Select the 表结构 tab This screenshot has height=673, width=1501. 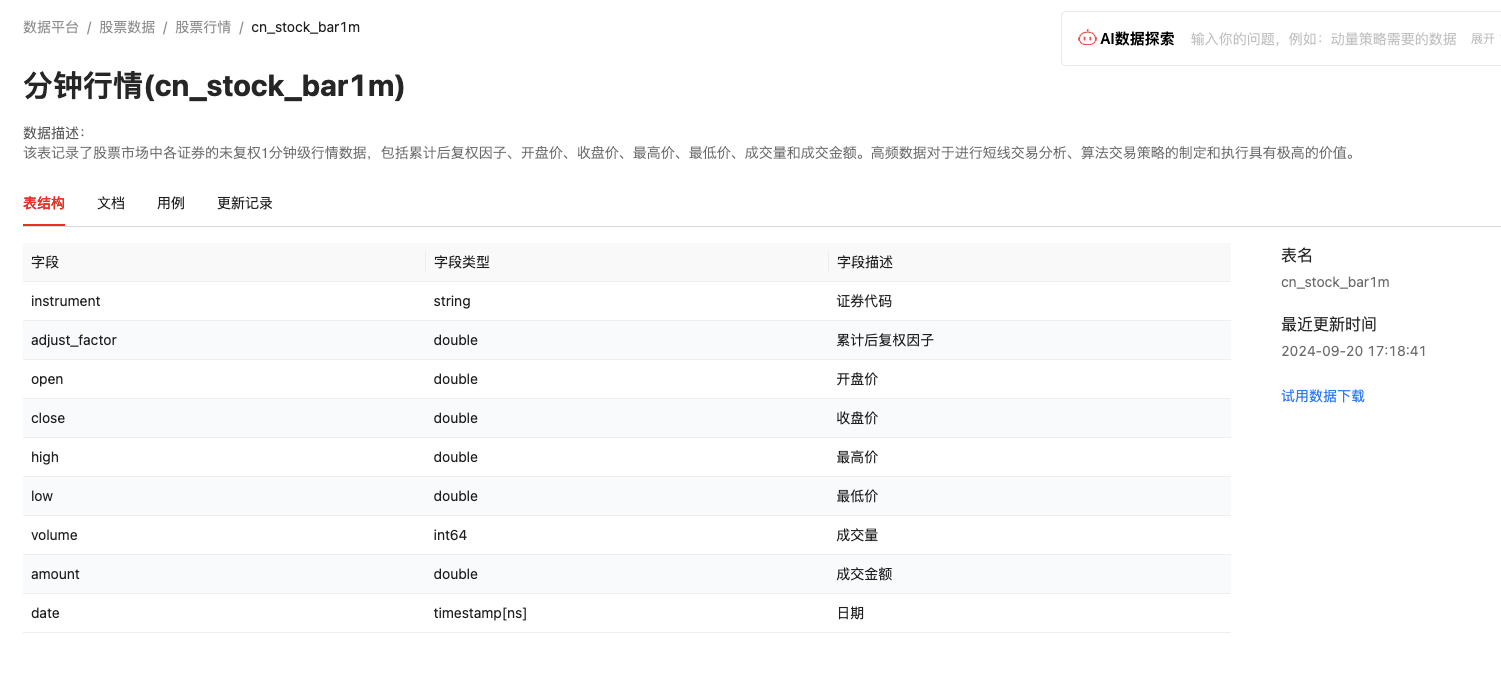pos(44,203)
